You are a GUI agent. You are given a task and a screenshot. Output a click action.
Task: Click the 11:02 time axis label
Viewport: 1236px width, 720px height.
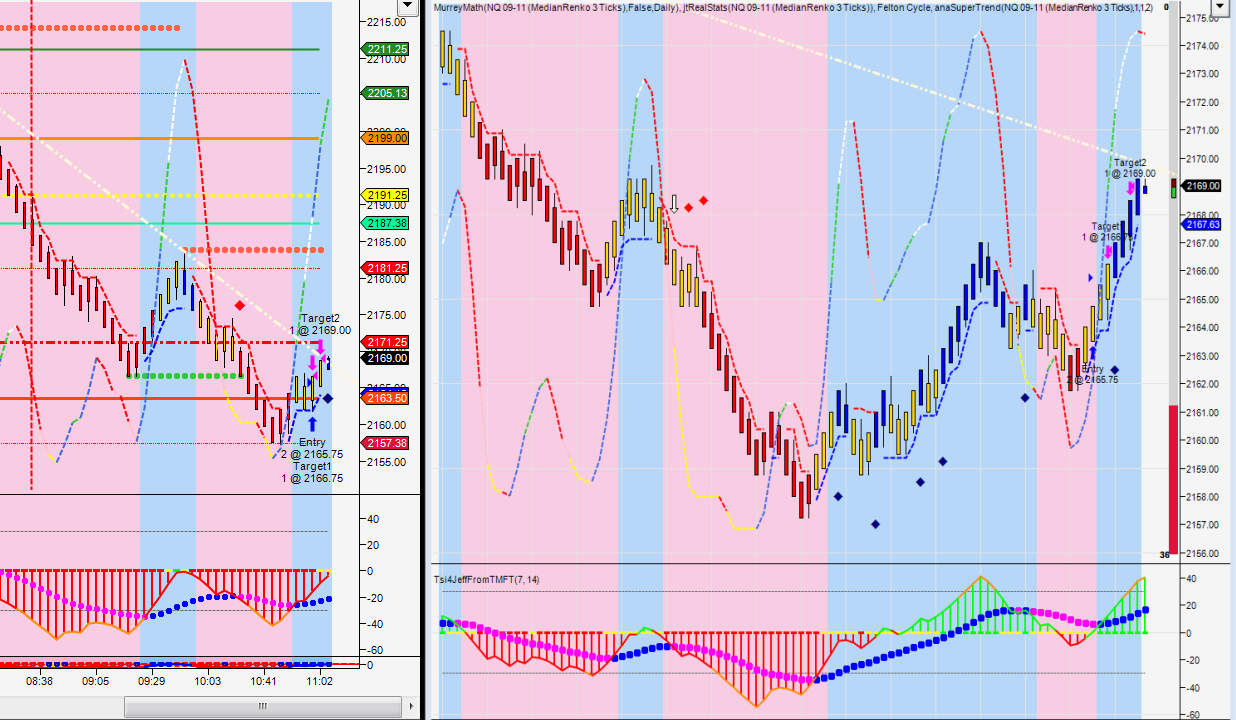click(x=320, y=680)
